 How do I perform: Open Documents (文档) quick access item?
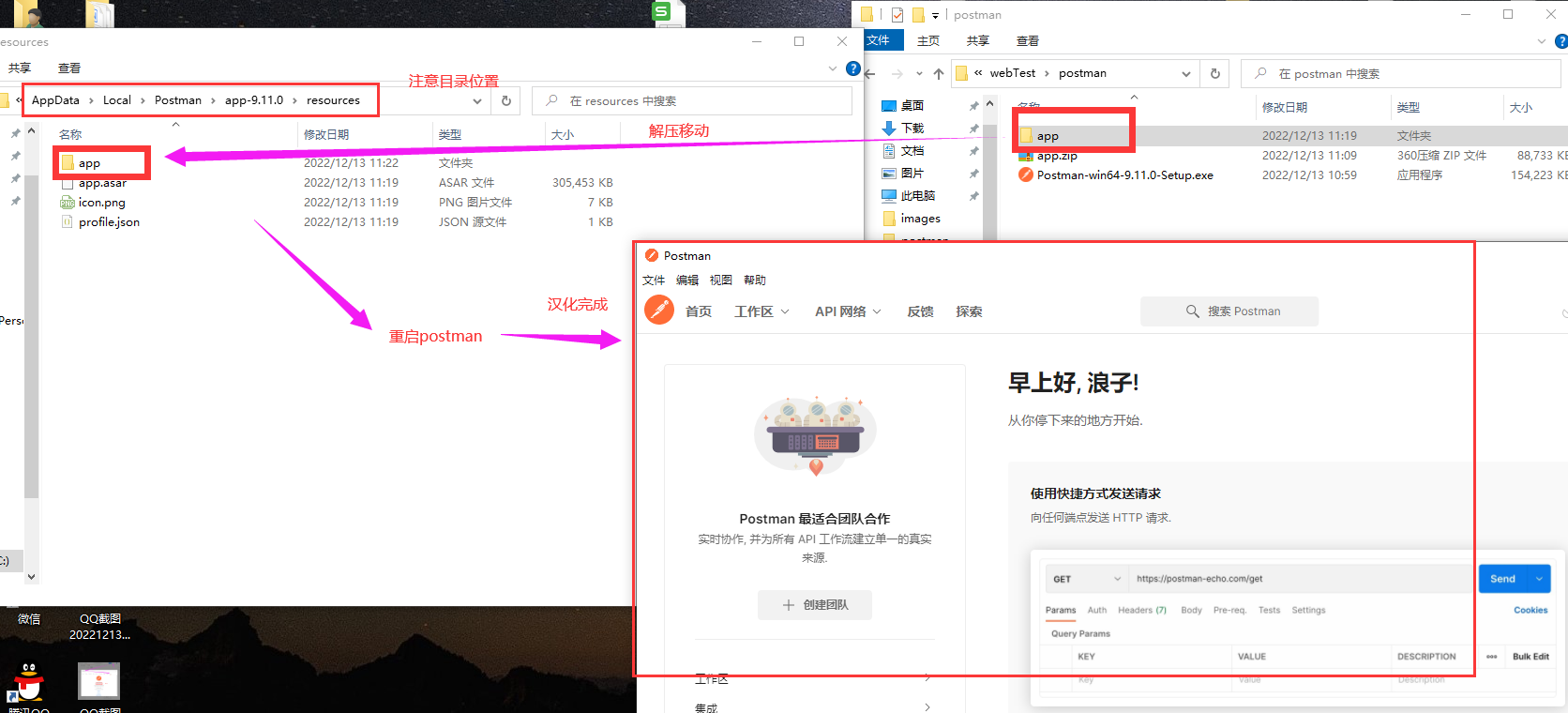(903, 151)
